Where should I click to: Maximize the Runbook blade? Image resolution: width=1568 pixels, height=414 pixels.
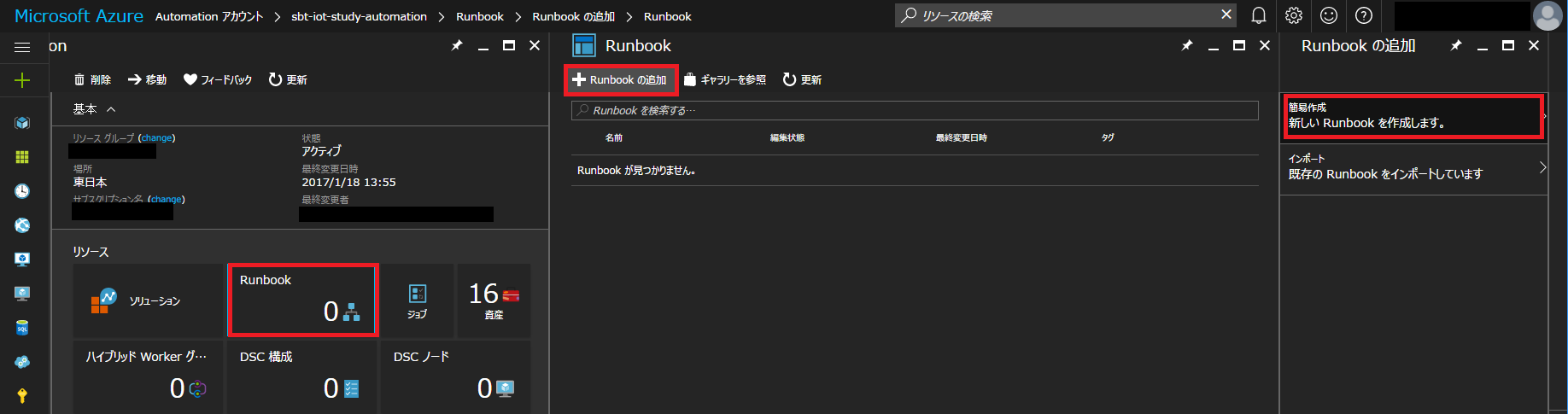click(x=1239, y=45)
